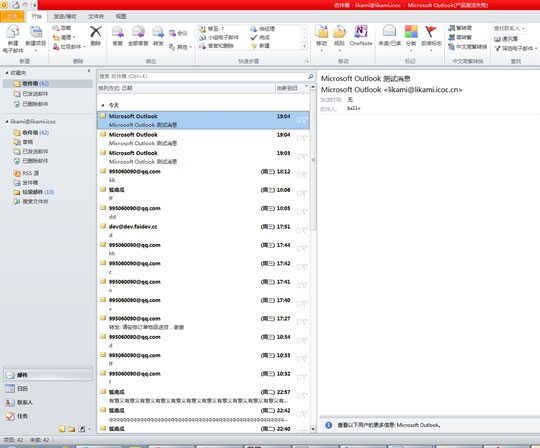Toggle flag on the 18:06 email
This screenshot has height=448, width=540.
click(x=304, y=194)
